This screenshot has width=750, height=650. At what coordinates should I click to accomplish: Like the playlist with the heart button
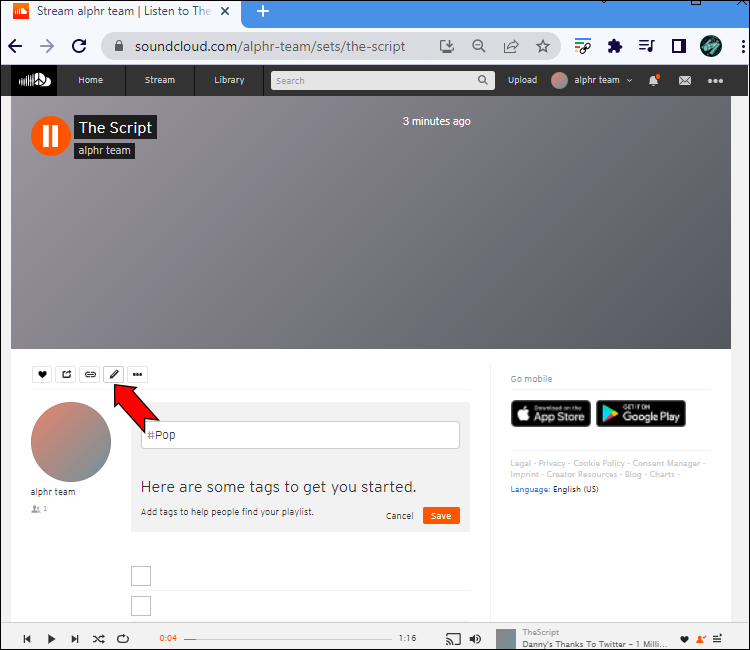pos(42,374)
